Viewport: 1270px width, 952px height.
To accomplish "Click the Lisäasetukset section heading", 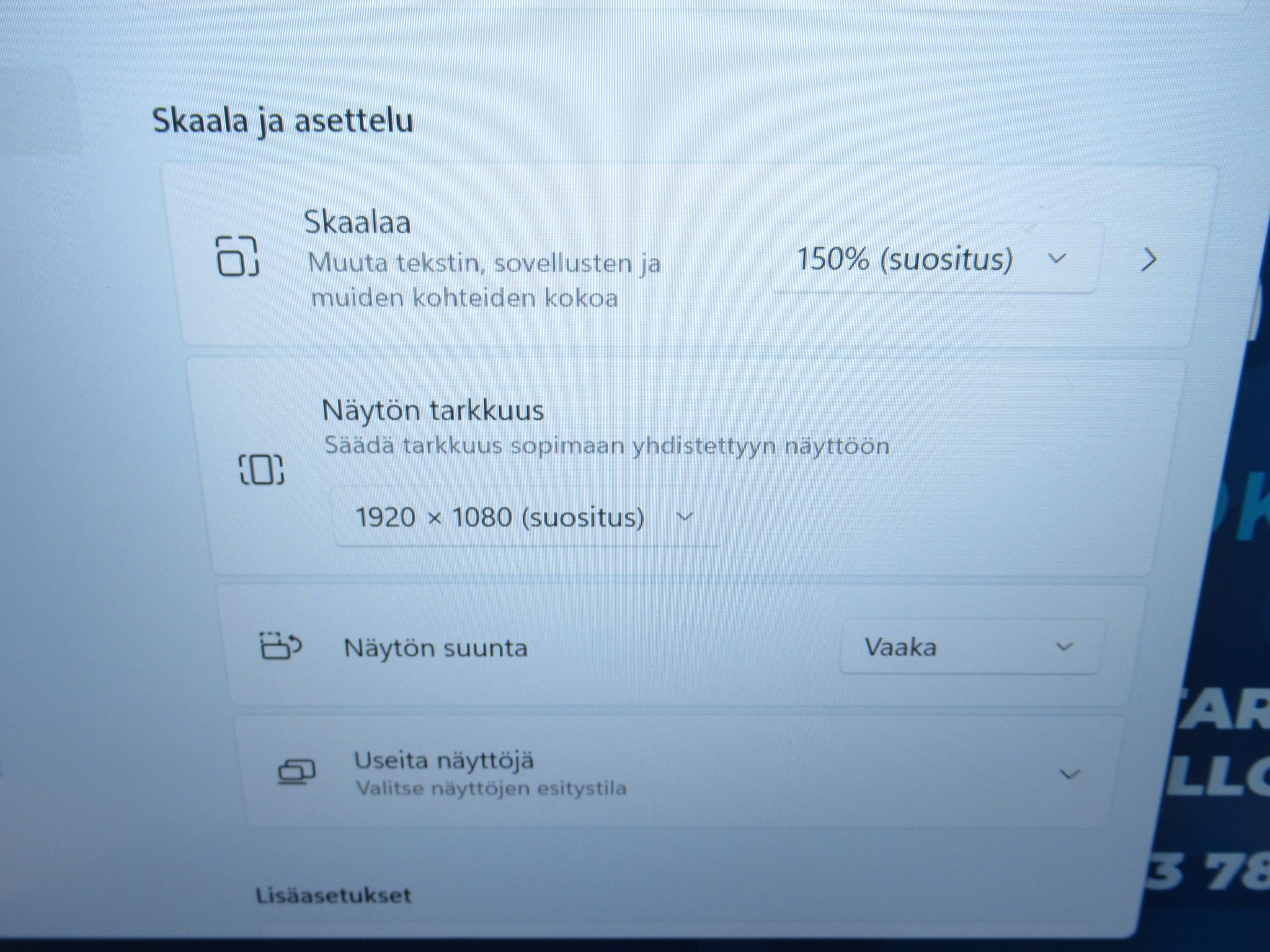I will [334, 896].
